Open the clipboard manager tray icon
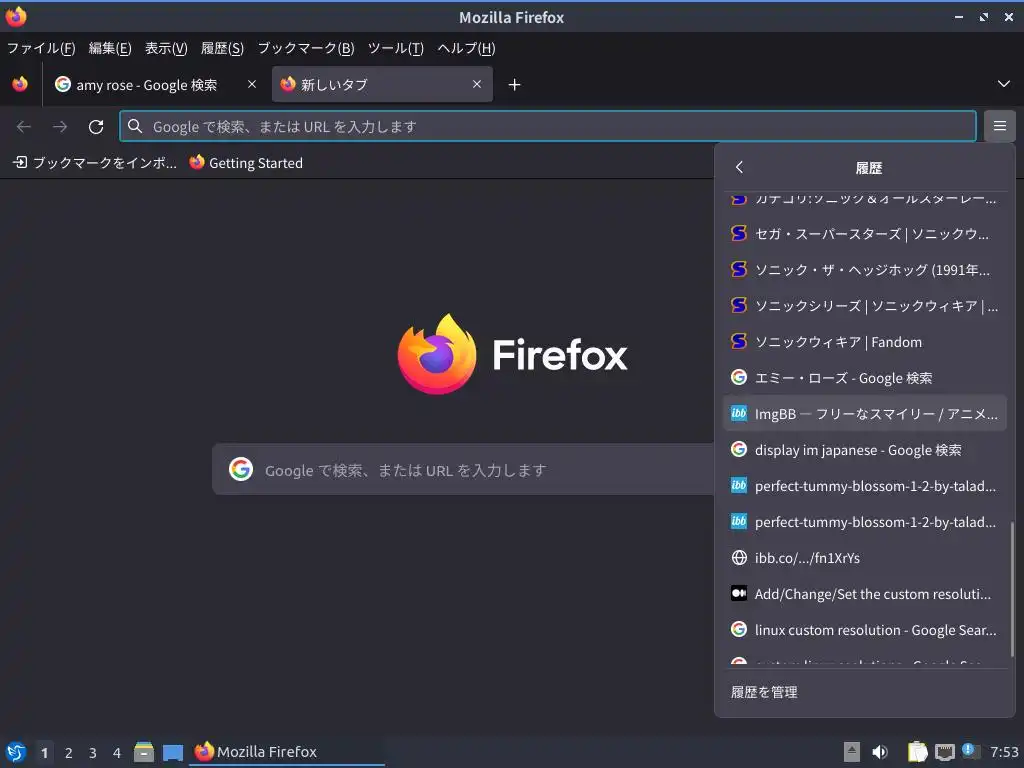The width and height of the screenshot is (1024, 768). 917,752
